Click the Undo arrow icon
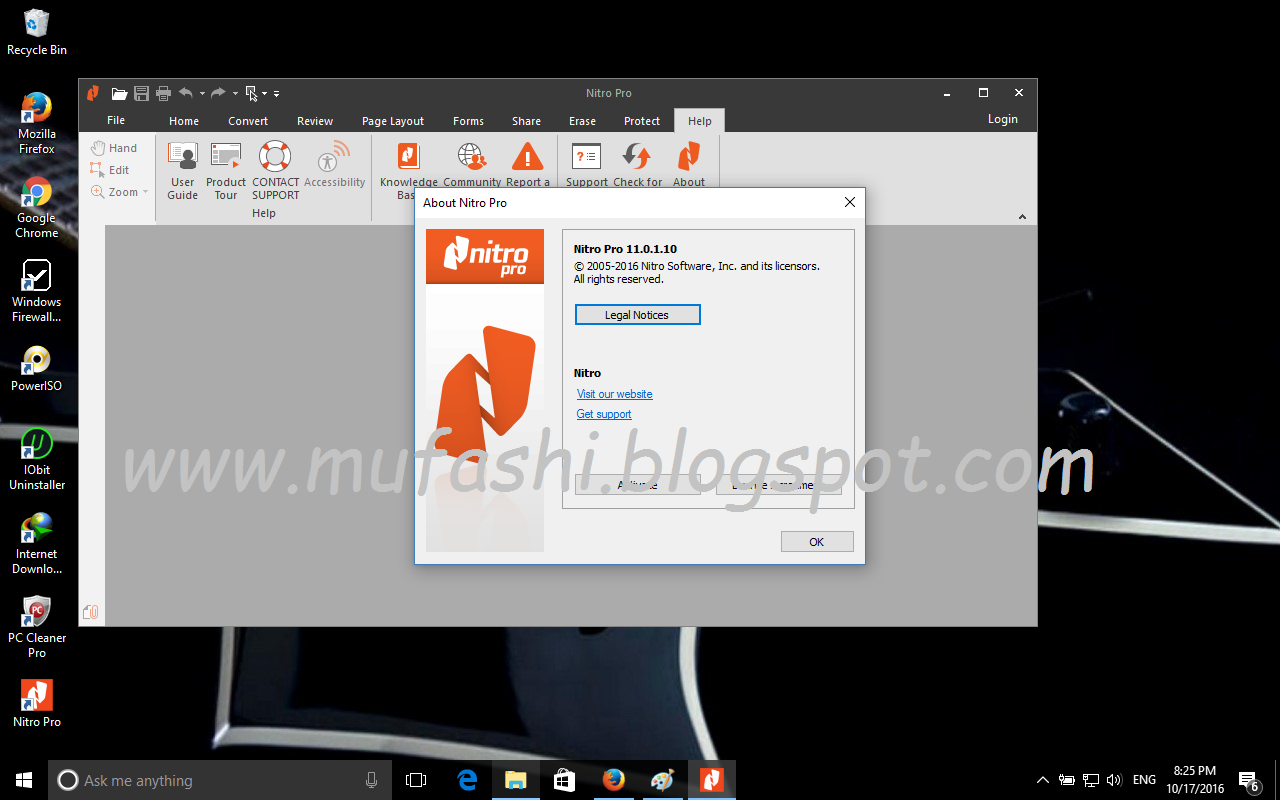The height and width of the screenshot is (800, 1280). tap(186, 93)
